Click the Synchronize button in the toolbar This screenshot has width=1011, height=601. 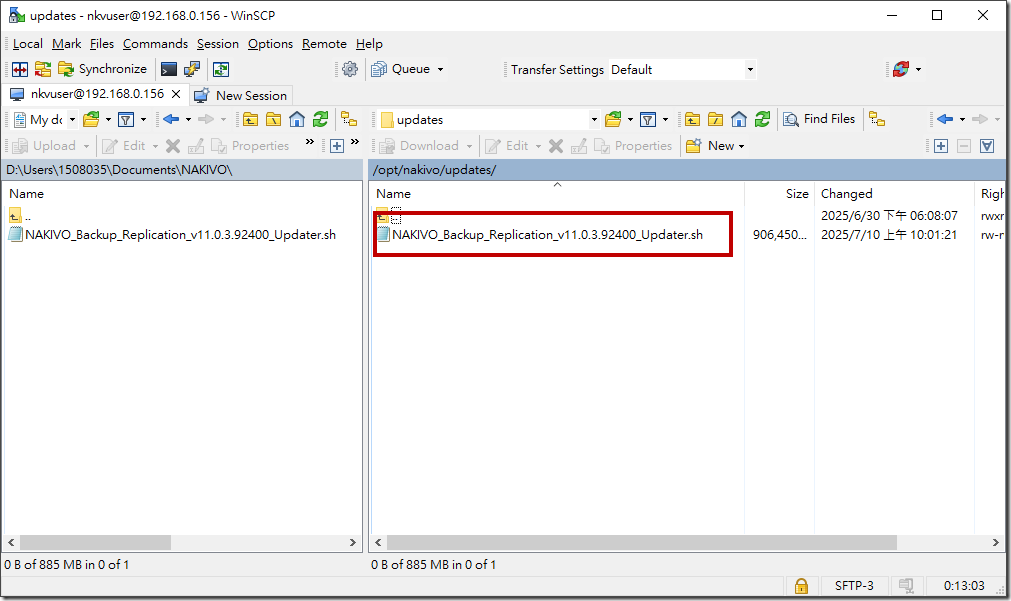pos(103,69)
